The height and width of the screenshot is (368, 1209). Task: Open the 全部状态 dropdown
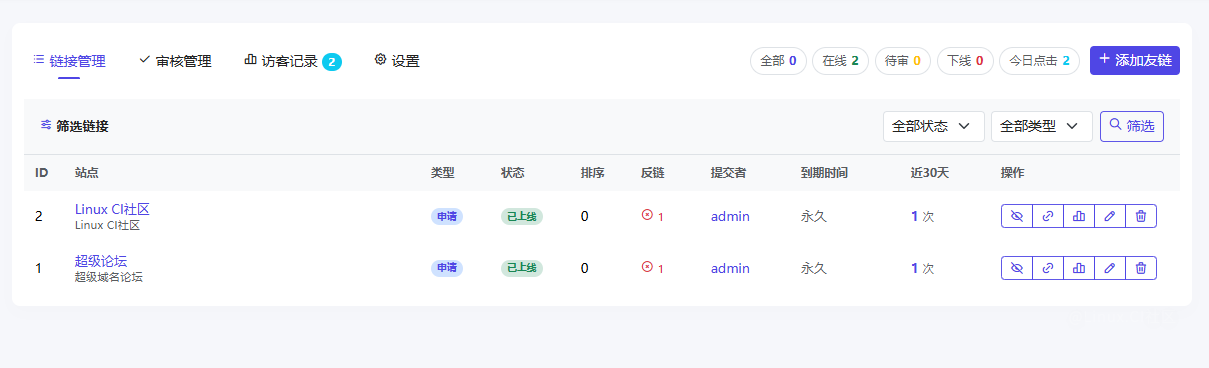[x=934, y=126]
